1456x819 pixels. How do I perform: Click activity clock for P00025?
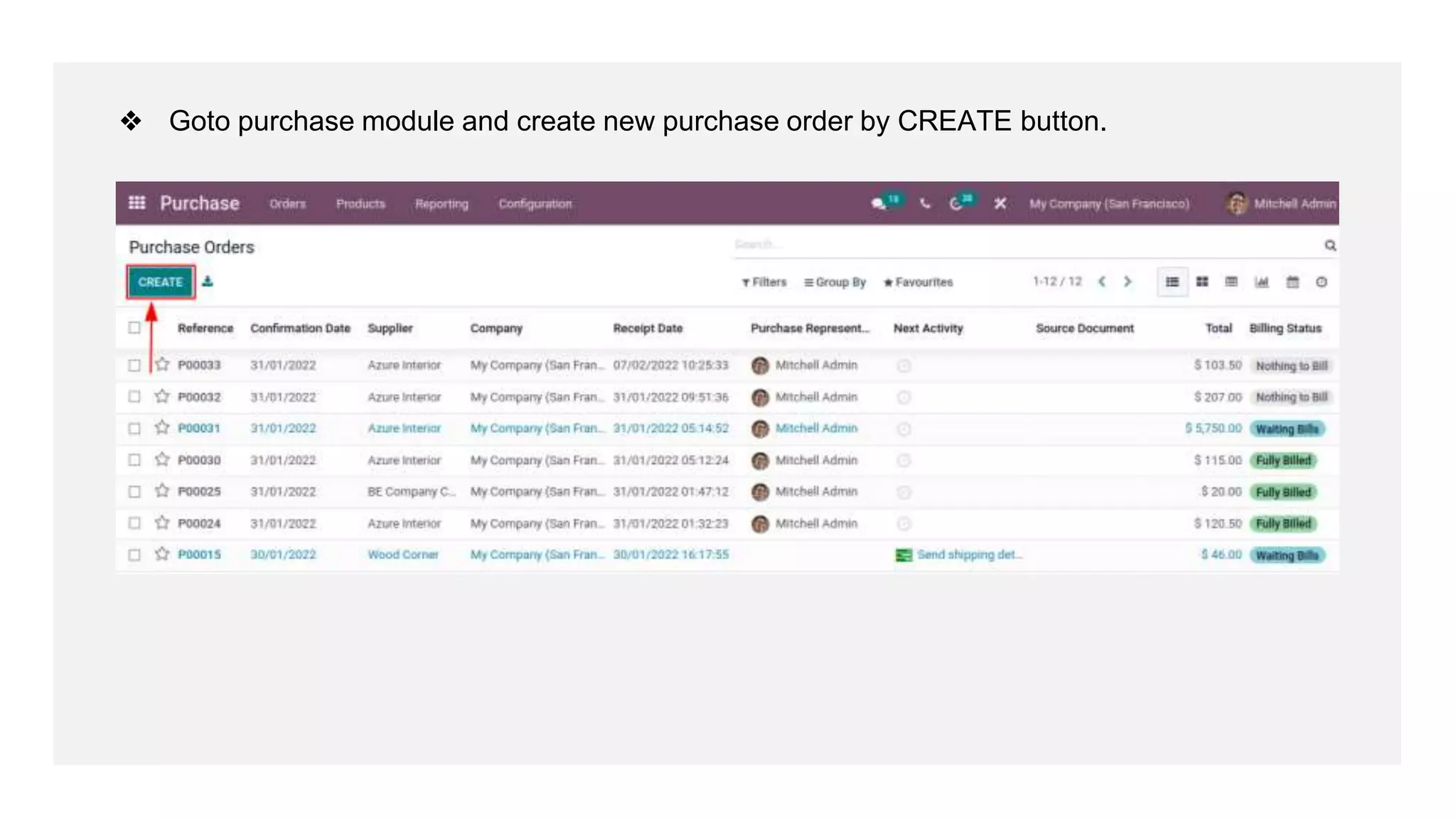pyautogui.click(x=904, y=492)
